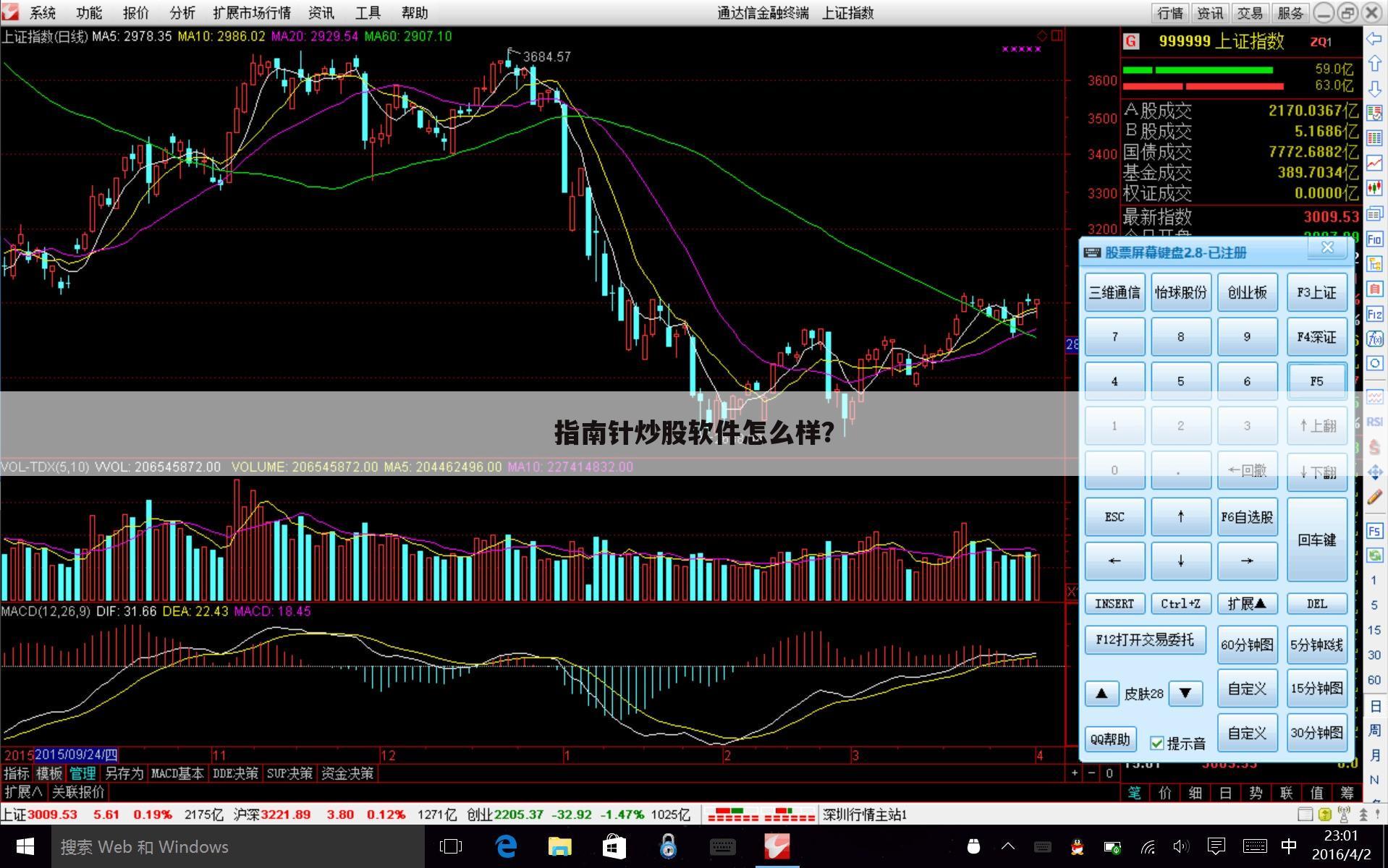Open Windows Store from the taskbar
The image size is (1388, 868).
614,846
